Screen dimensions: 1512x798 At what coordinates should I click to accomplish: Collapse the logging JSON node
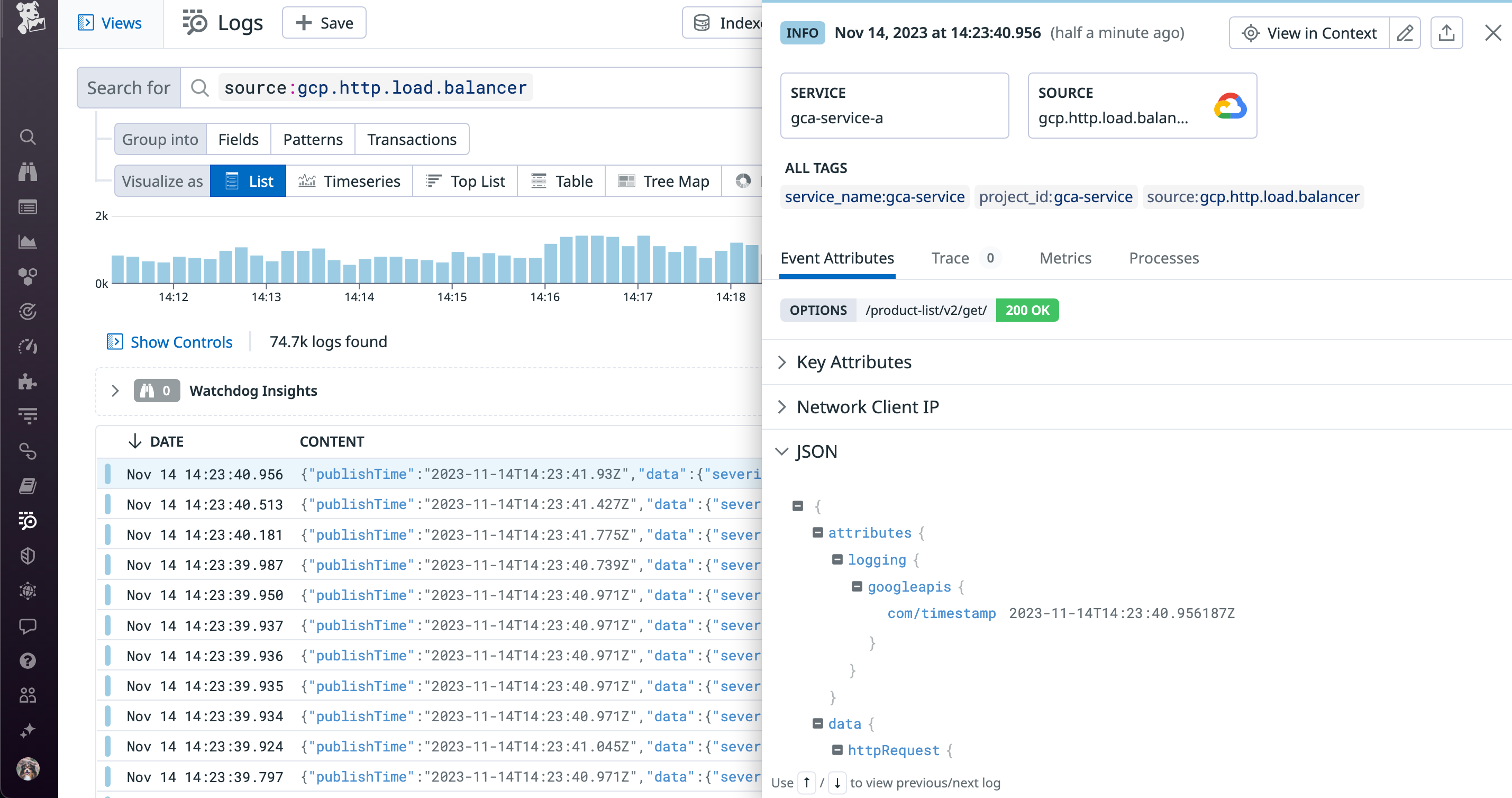[837, 559]
